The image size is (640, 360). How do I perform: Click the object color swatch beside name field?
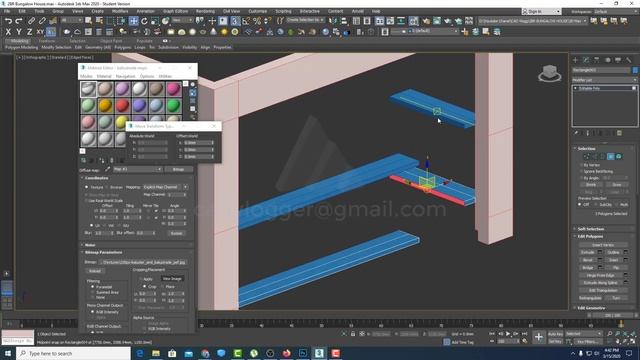point(635,70)
